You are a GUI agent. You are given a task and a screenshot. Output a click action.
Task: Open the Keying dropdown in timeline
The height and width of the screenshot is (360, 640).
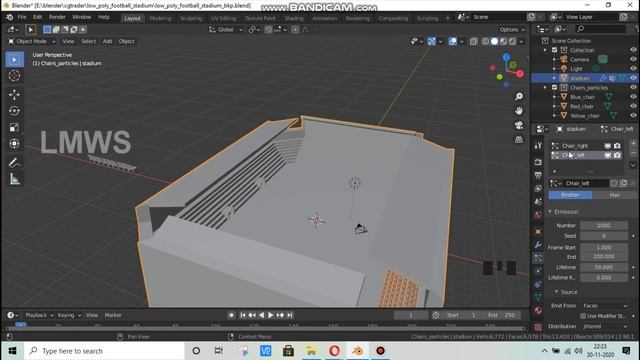(x=69, y=315)
